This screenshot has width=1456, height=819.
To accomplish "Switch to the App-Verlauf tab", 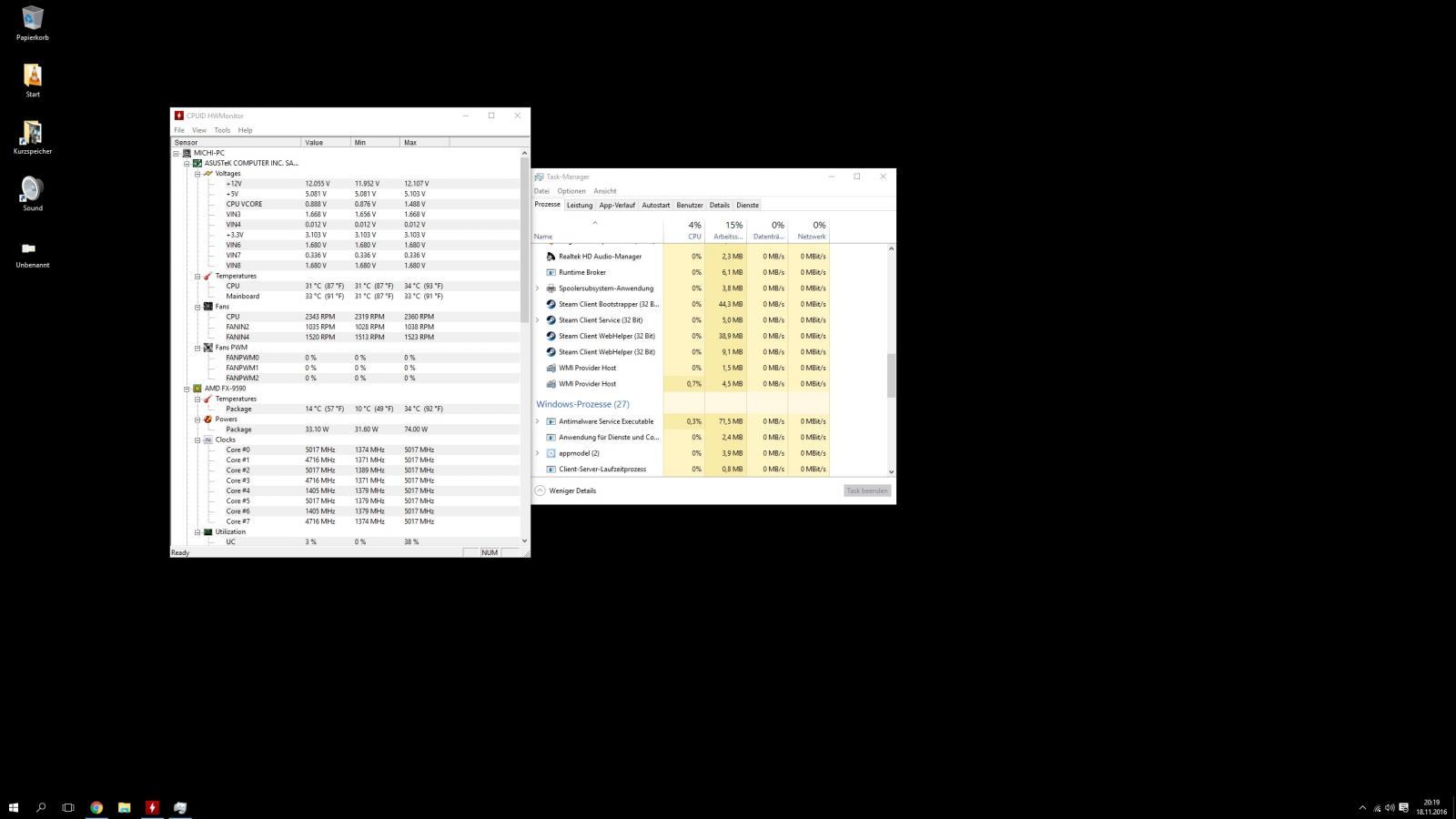I will click(x=617, y=205).
